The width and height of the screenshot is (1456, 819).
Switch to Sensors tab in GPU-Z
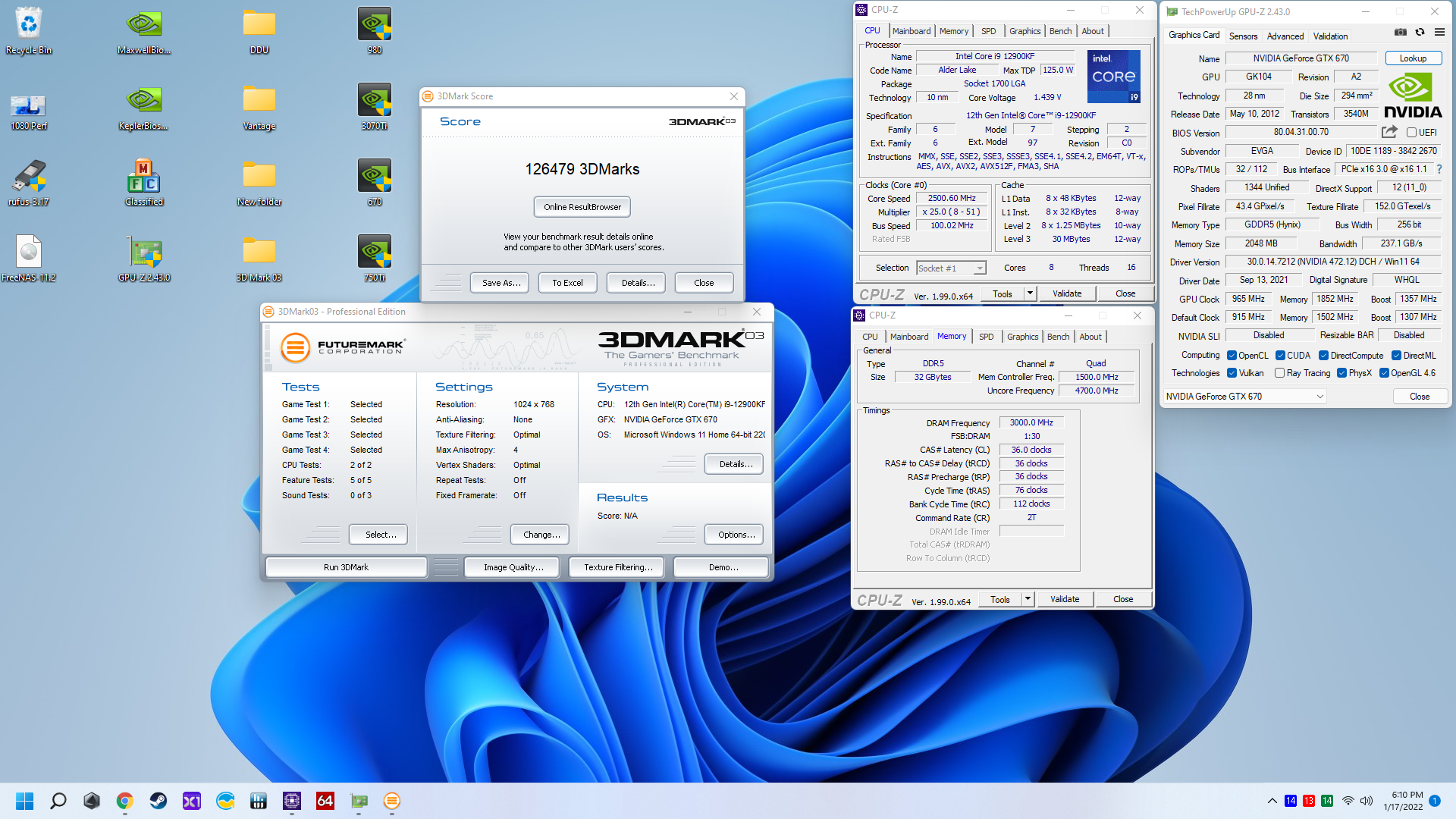(1243, 36)
